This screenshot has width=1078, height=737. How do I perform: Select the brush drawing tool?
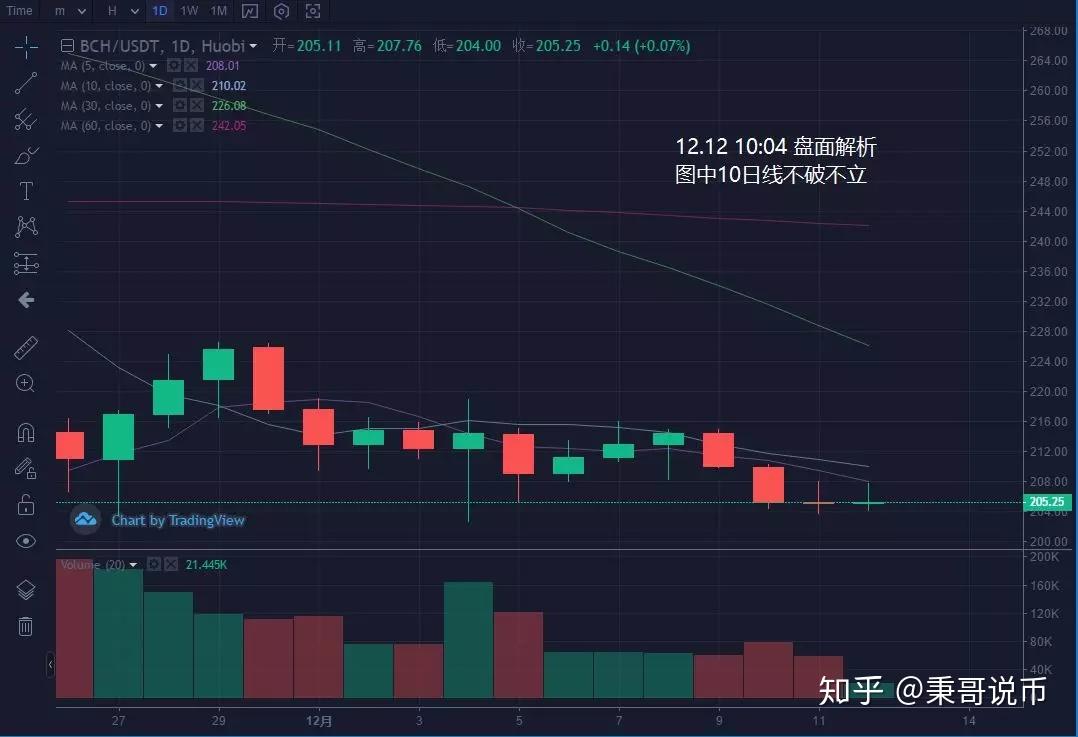26,155
